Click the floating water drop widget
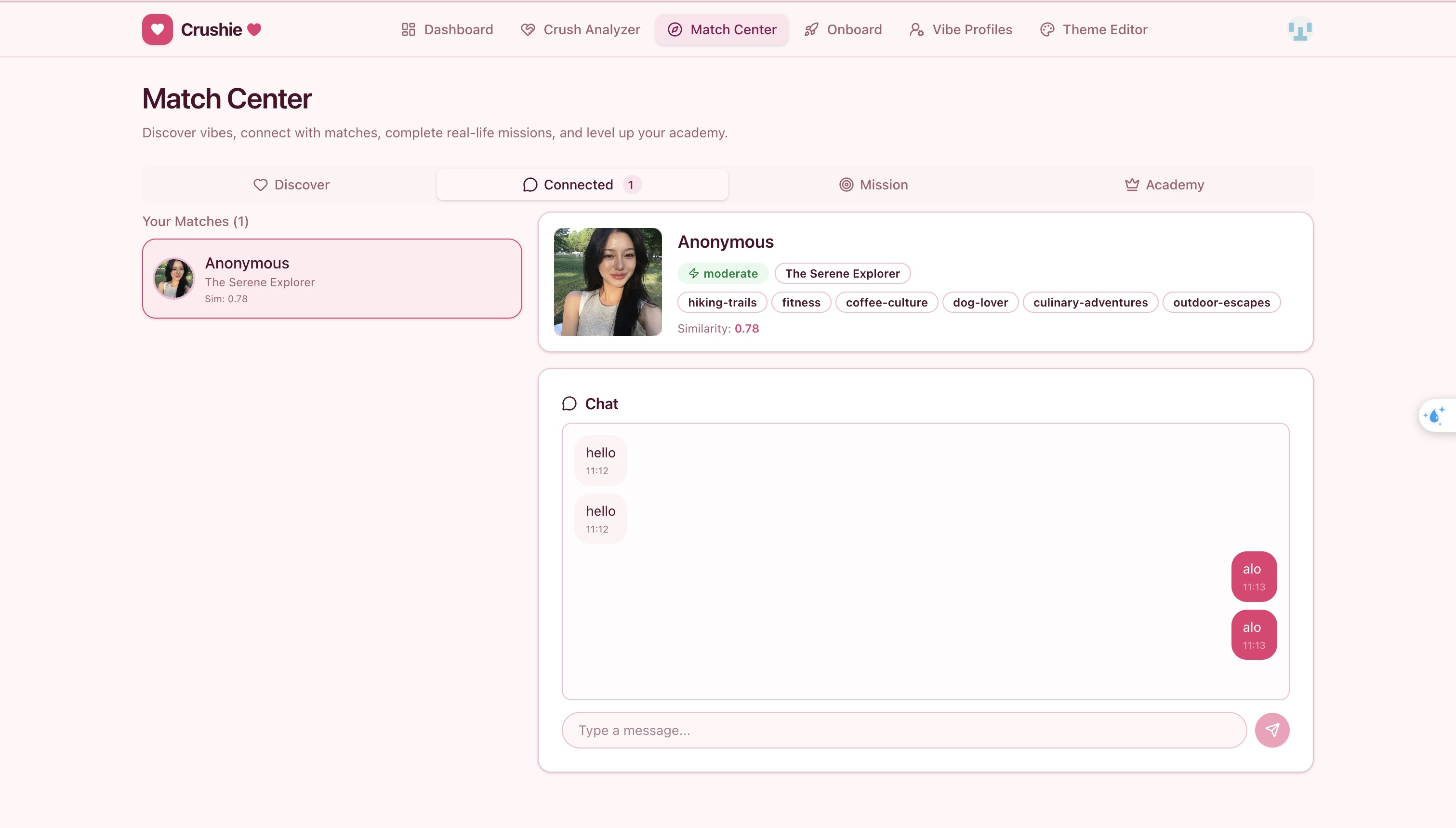The height and width of the screenshot is (828, 1456). 1435,416
